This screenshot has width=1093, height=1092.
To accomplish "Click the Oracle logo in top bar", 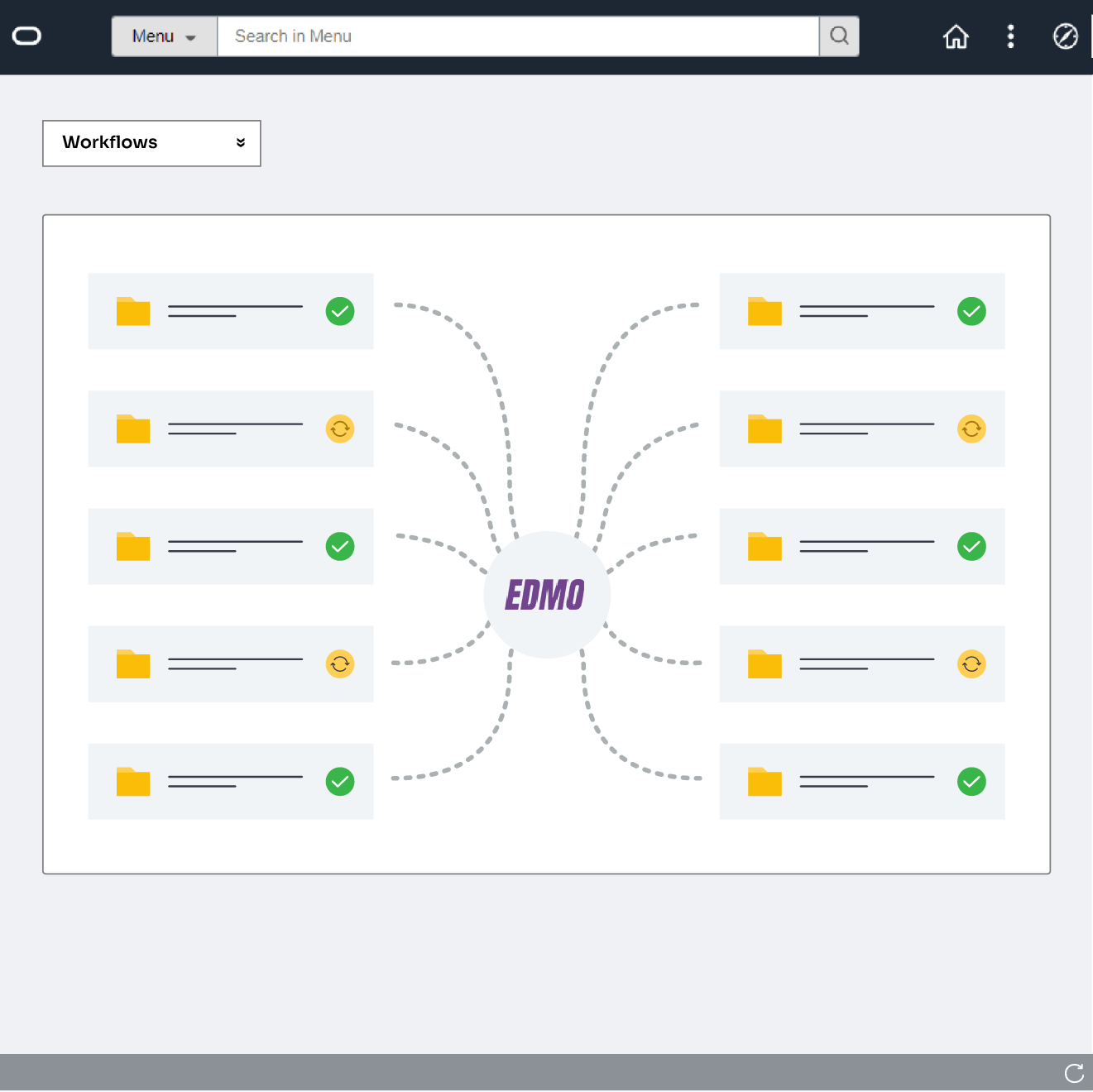I will pyautogui.click(x=26, y=36).
